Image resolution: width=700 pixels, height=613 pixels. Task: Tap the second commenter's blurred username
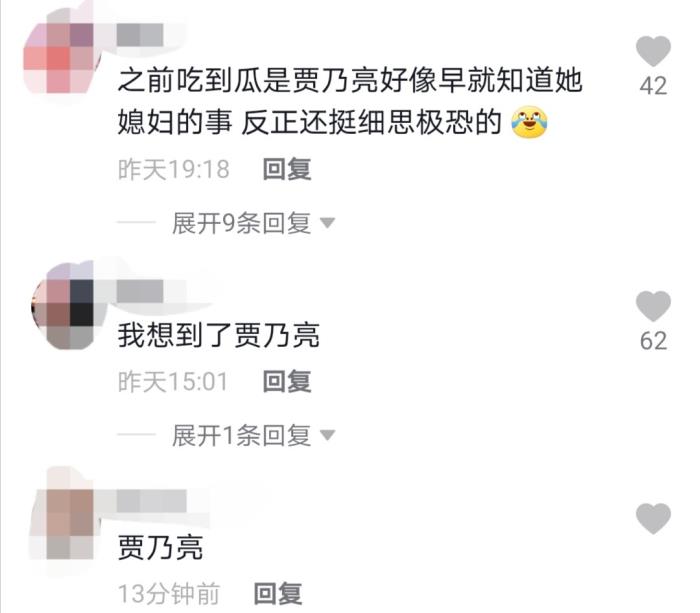click(140, 291)
